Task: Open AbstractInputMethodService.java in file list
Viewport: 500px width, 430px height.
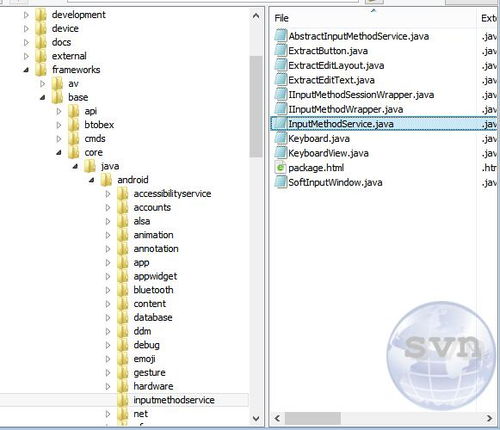Action: pyautogui.click(x=359, y=36)
